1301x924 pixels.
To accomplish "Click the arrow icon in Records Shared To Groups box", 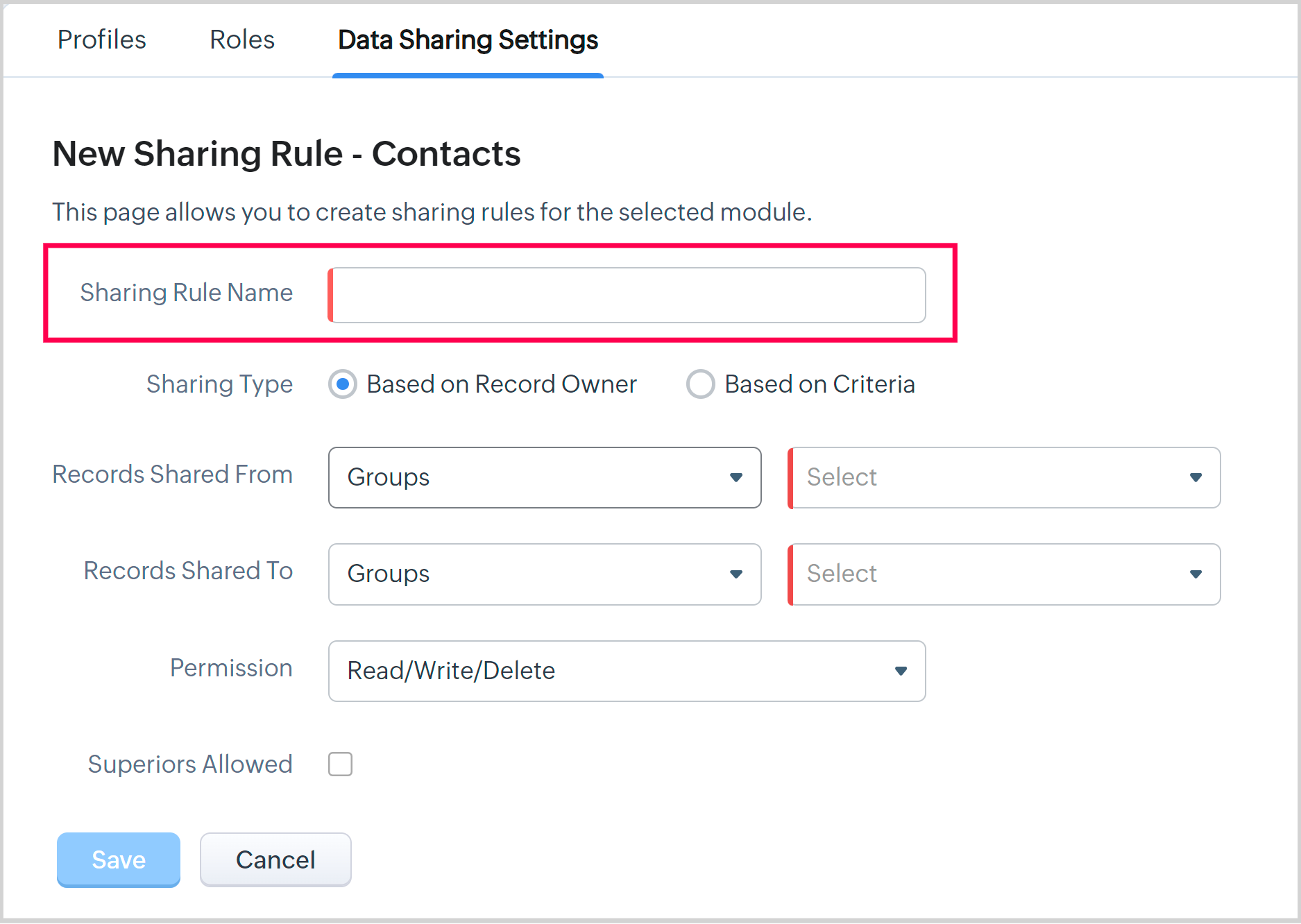I will pyautogui.click(x=736, y=574).
